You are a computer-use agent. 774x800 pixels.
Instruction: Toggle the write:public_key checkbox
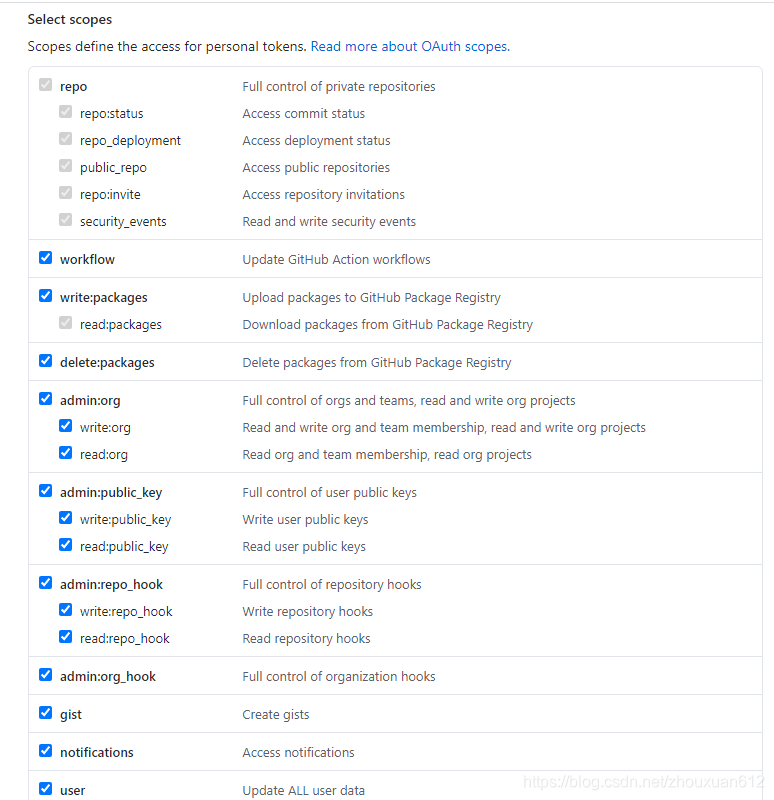pos(65,517)
